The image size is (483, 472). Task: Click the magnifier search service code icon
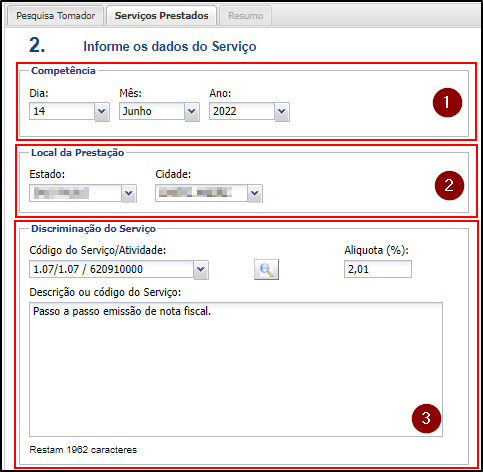266,269
